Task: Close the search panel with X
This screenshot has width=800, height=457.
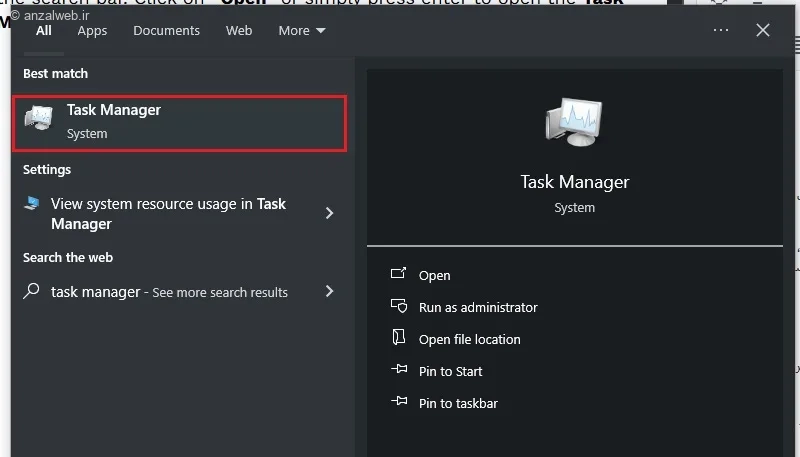Action: click(x=763, y=30)
